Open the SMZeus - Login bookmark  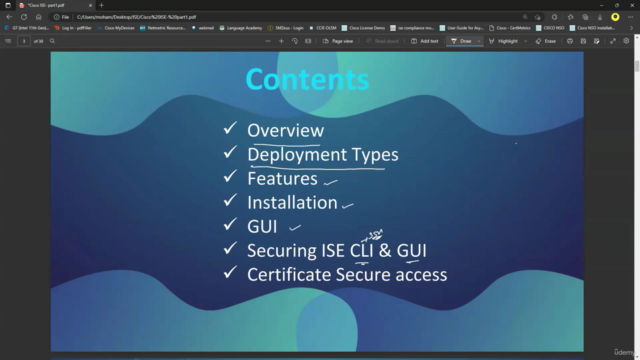(x=286, y=28)
